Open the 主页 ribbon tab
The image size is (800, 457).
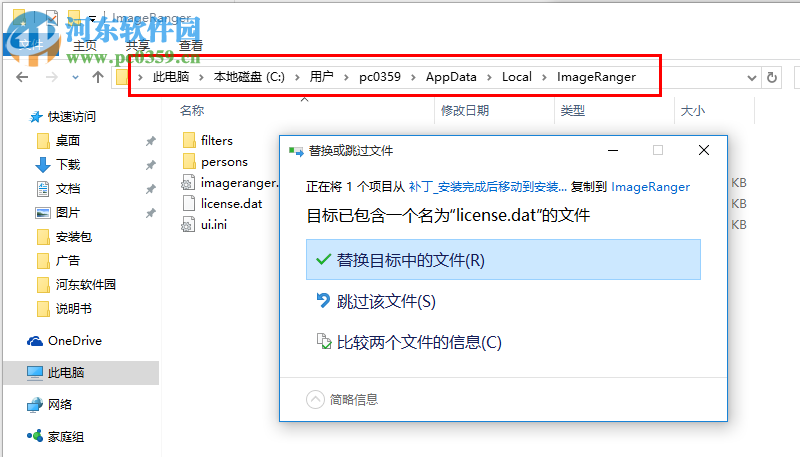tap(85, 45)
